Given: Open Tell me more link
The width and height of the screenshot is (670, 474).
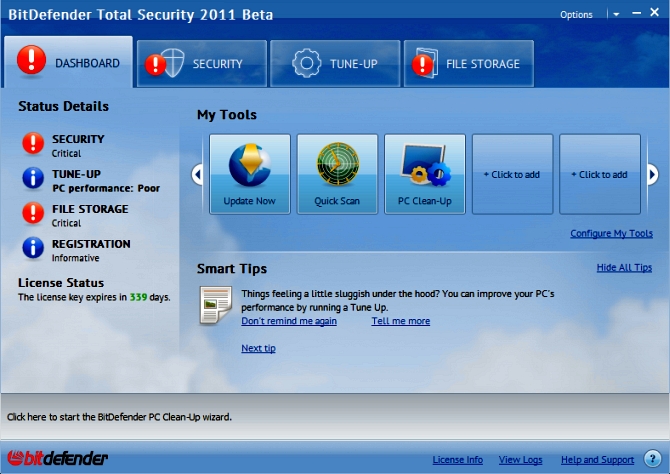Looking at the screenshot, I should click(400, 321).
